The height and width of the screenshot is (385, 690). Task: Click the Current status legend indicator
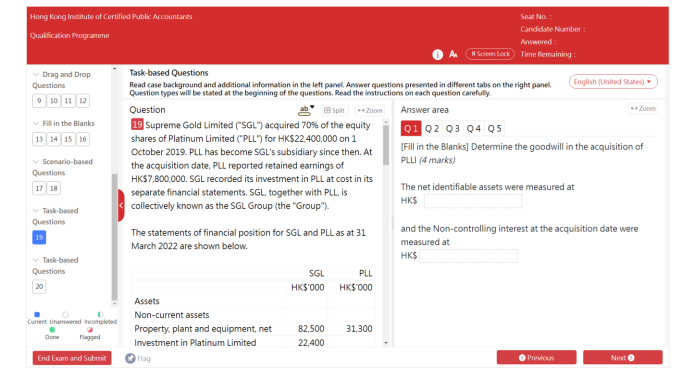pos(37,315)
